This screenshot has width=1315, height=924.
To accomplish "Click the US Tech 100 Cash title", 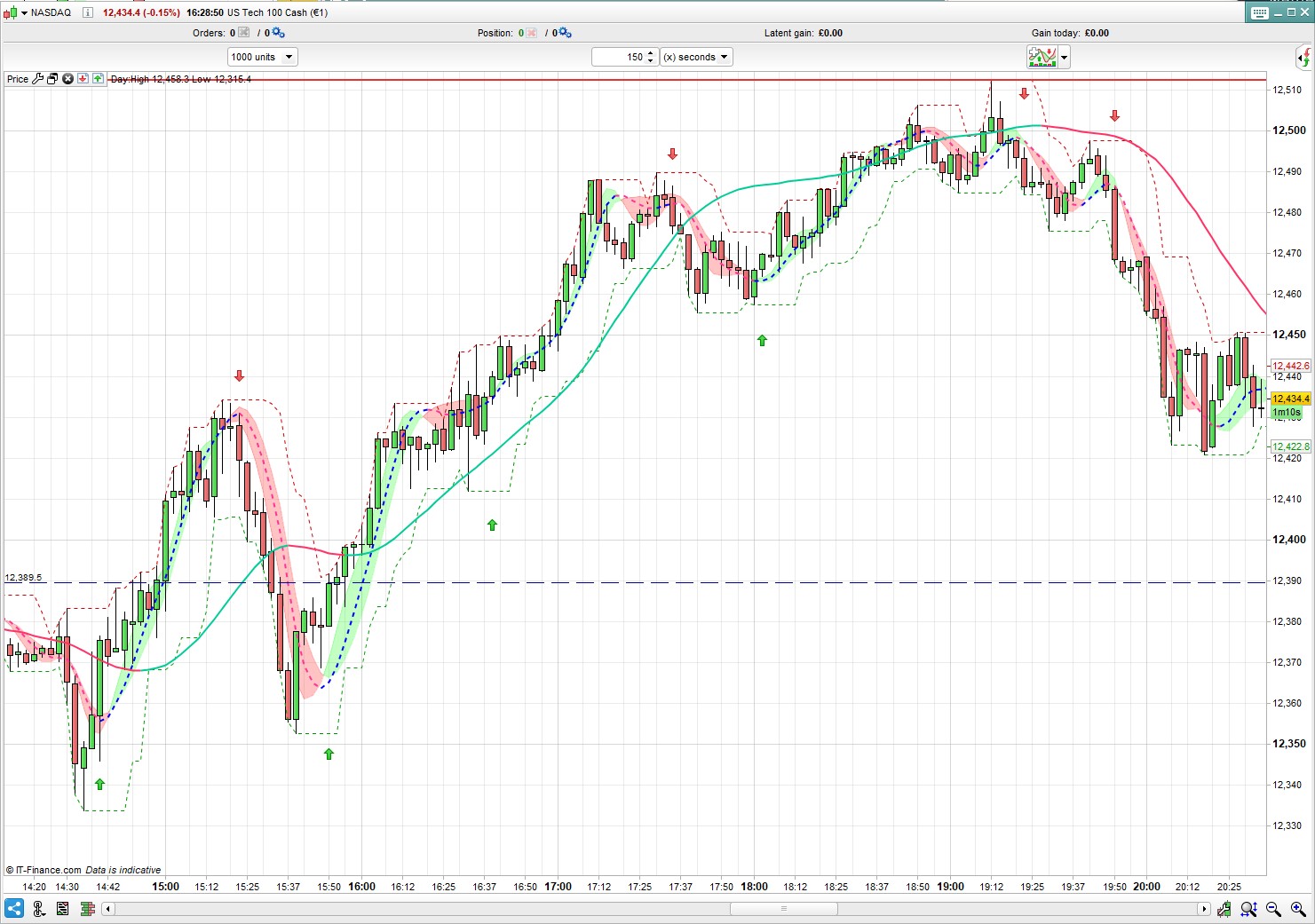I will coord(278,12).
